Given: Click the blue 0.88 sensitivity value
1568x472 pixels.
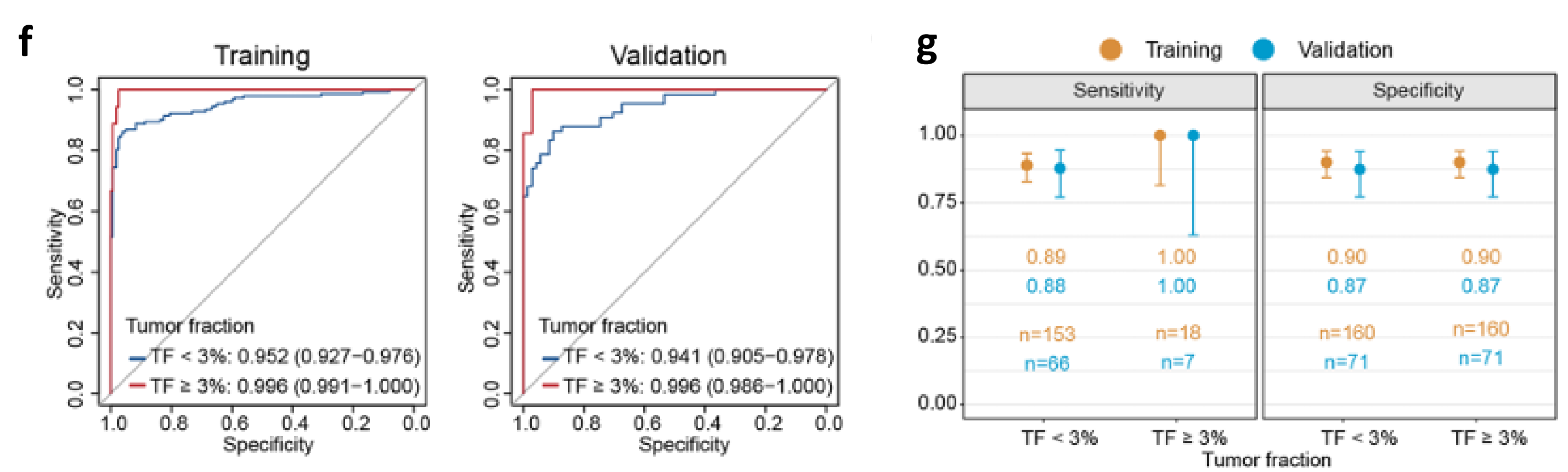Looking at the screenshot, I should [1046, 285].
